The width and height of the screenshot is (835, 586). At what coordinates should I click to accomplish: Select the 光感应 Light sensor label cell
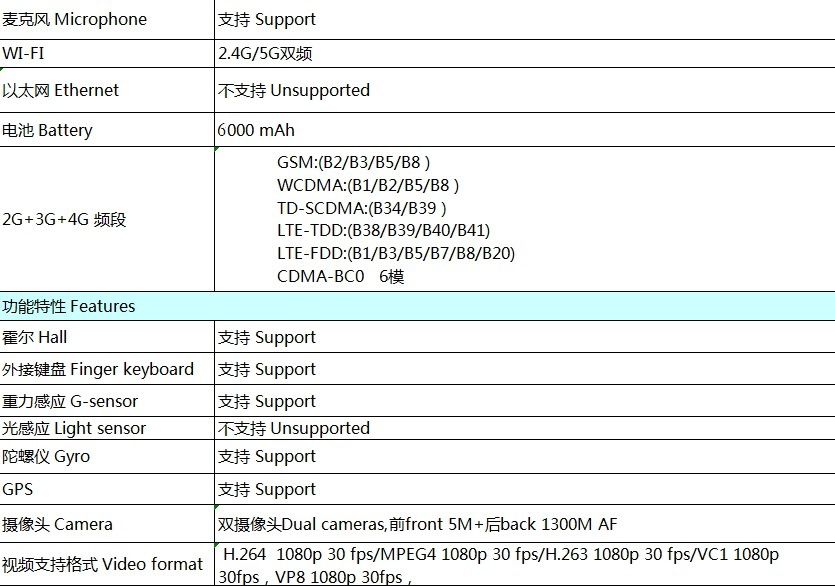click(x=74, y=428)
